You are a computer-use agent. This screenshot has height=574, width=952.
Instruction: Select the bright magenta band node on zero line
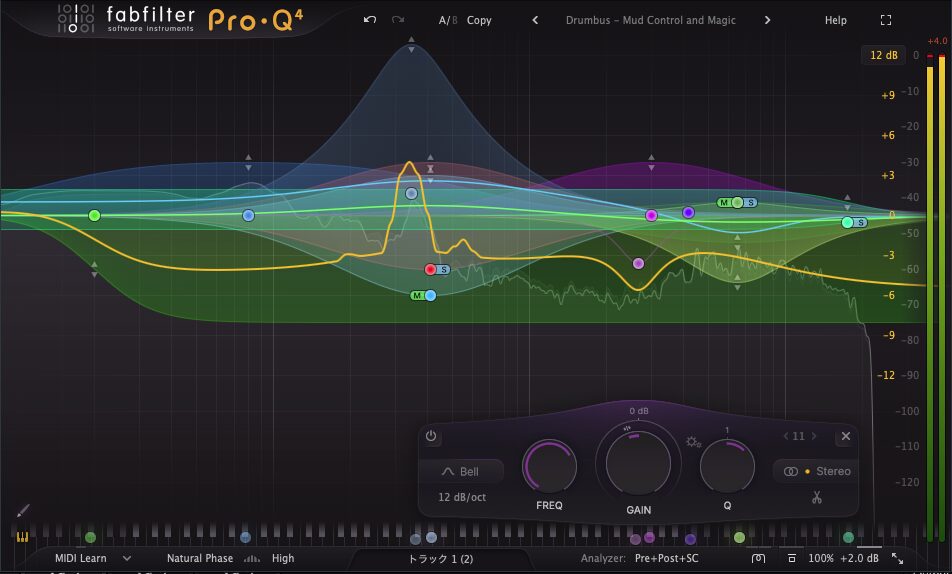651,216
